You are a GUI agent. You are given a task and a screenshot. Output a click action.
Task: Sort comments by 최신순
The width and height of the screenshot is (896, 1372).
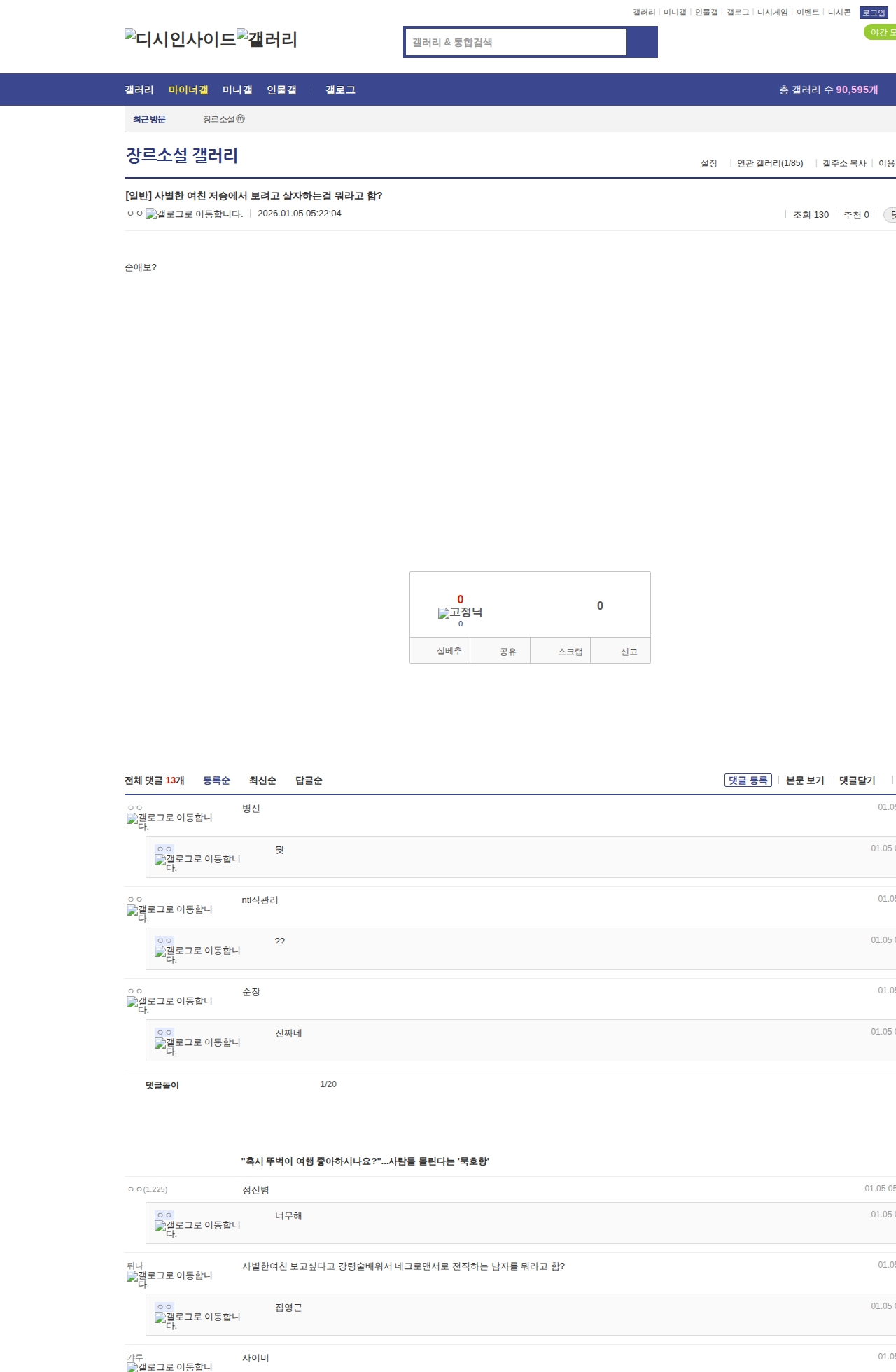(262, 780)
